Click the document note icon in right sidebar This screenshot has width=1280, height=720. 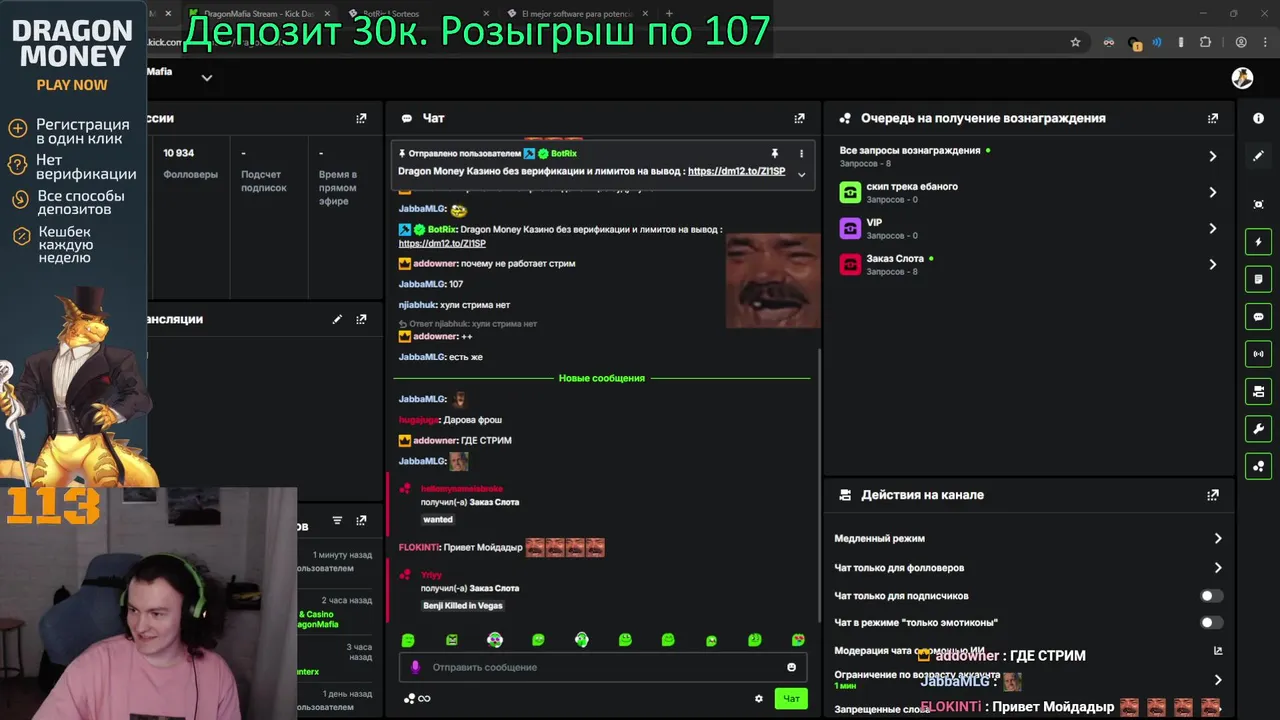point(1258,279)
